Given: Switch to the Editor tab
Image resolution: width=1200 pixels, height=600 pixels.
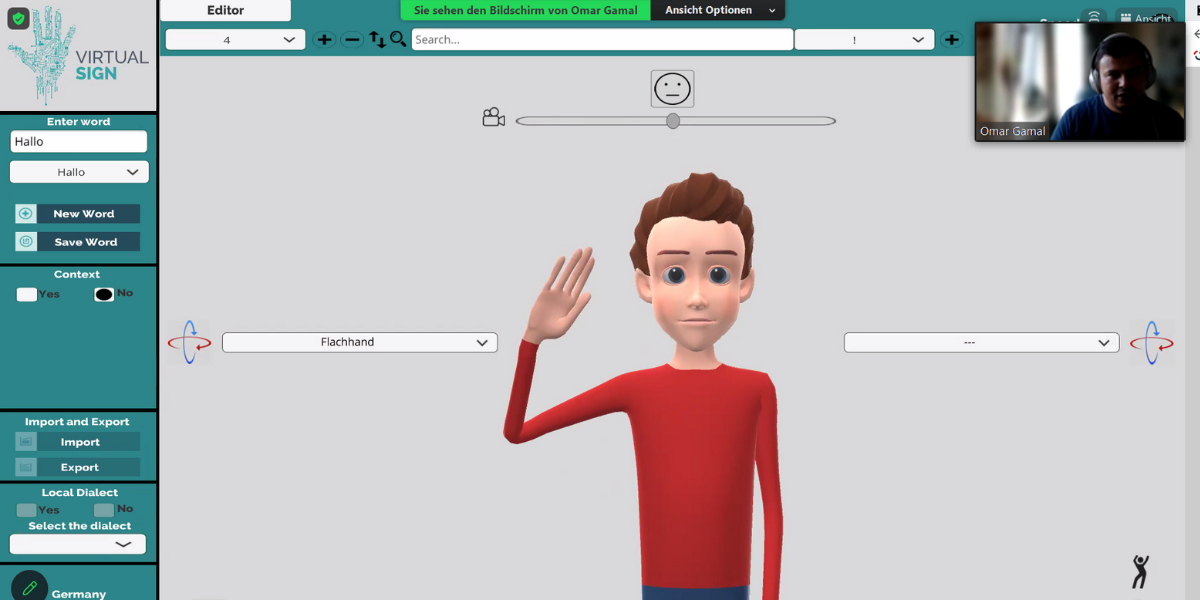Looking at the screenshot, I should coord(226,10).
